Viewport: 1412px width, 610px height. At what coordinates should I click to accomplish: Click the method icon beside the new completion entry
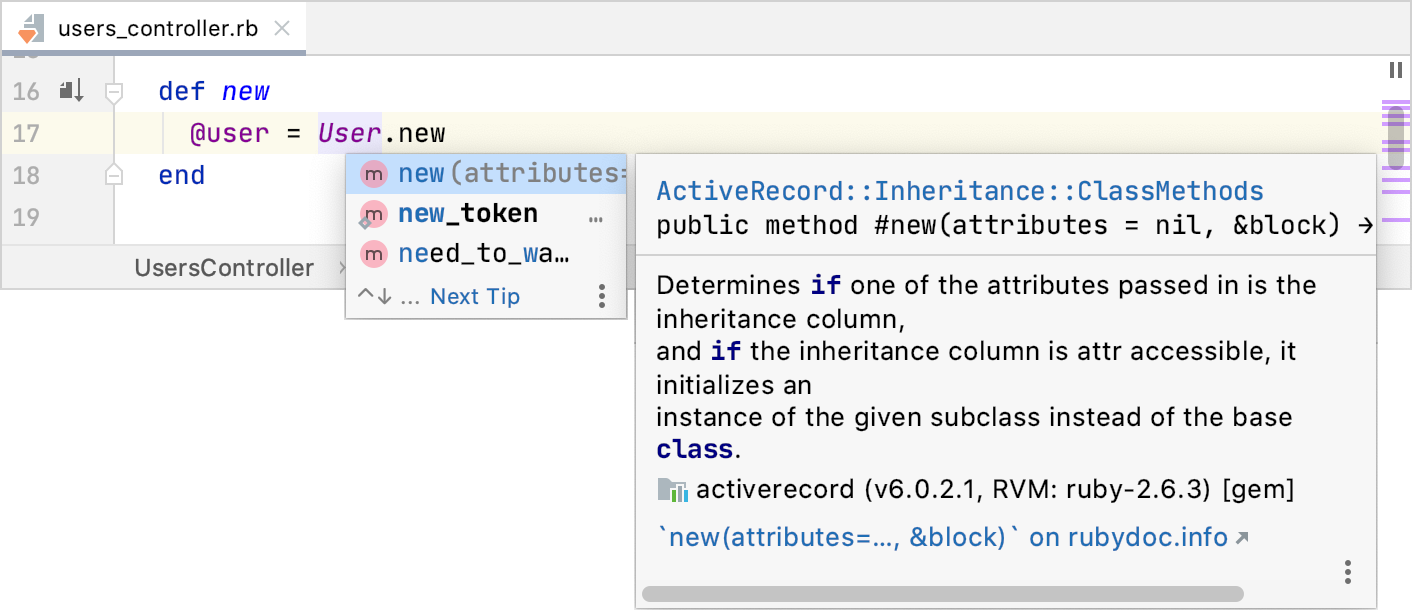coord(373,173)
